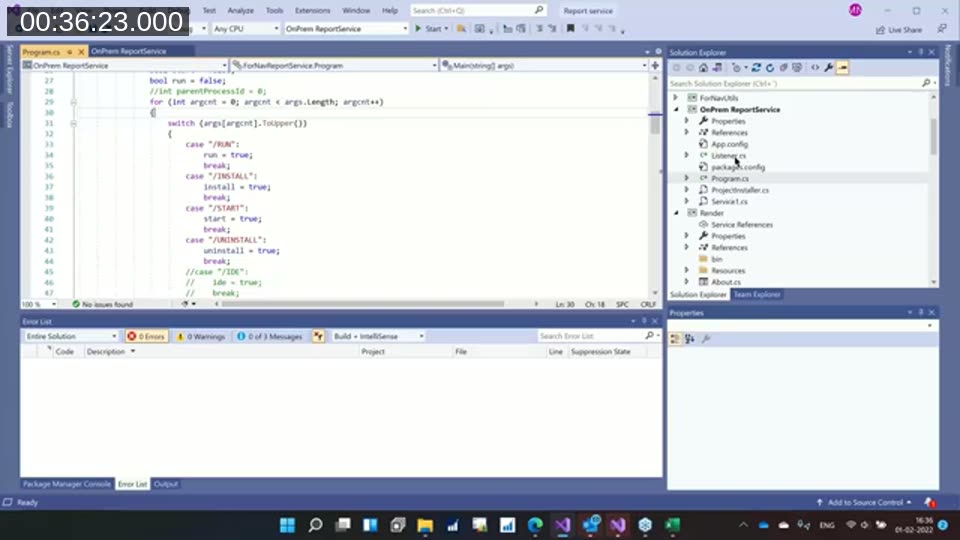Click the Live Share button

coord(899,29)
